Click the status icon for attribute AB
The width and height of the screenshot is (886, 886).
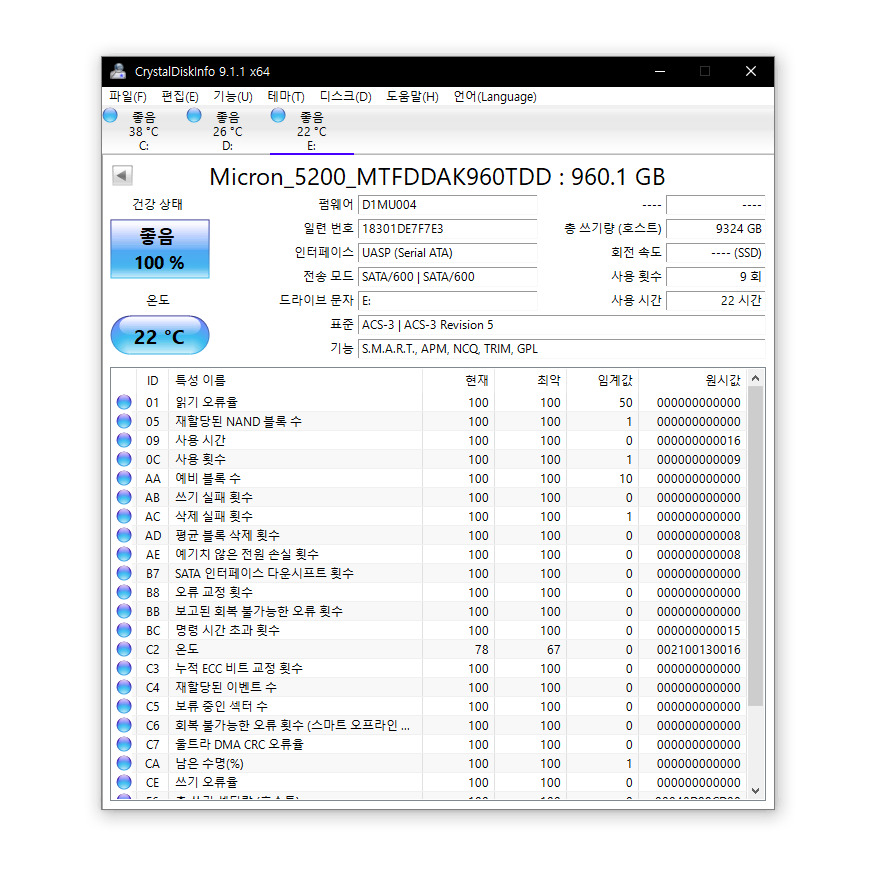pos(124,497)
